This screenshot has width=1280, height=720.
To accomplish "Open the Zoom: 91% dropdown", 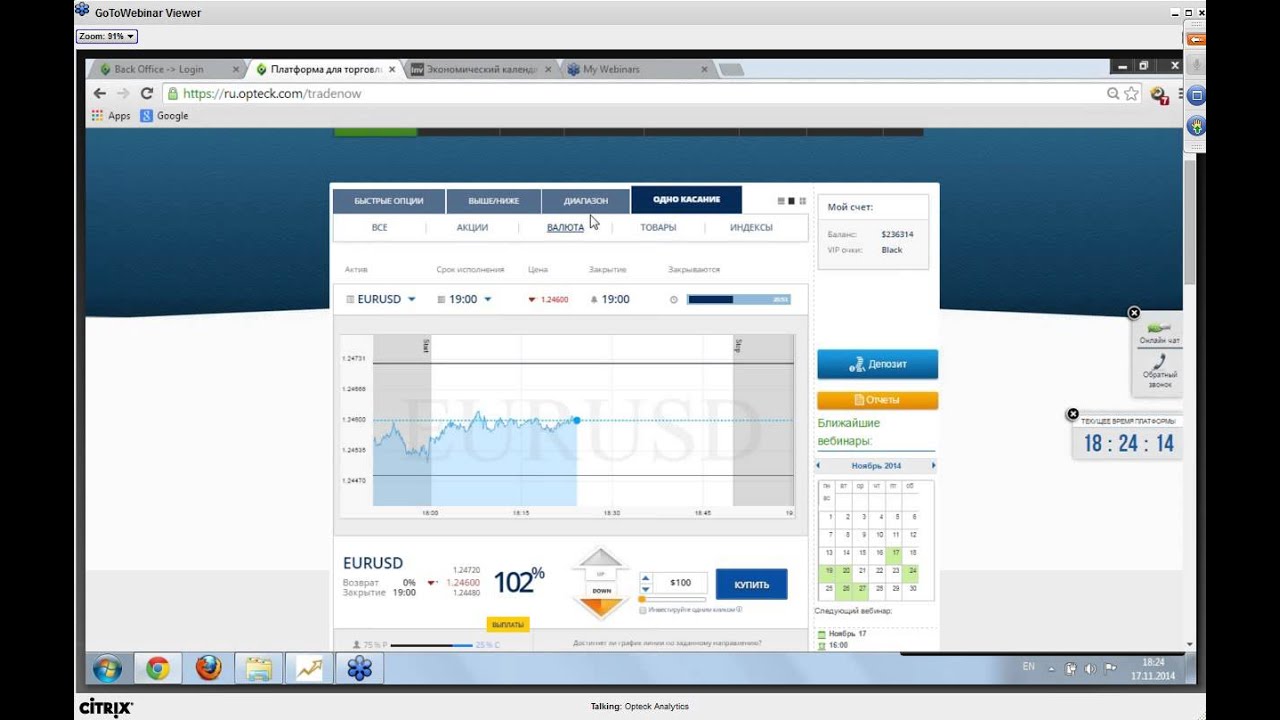I will point(107,36).
